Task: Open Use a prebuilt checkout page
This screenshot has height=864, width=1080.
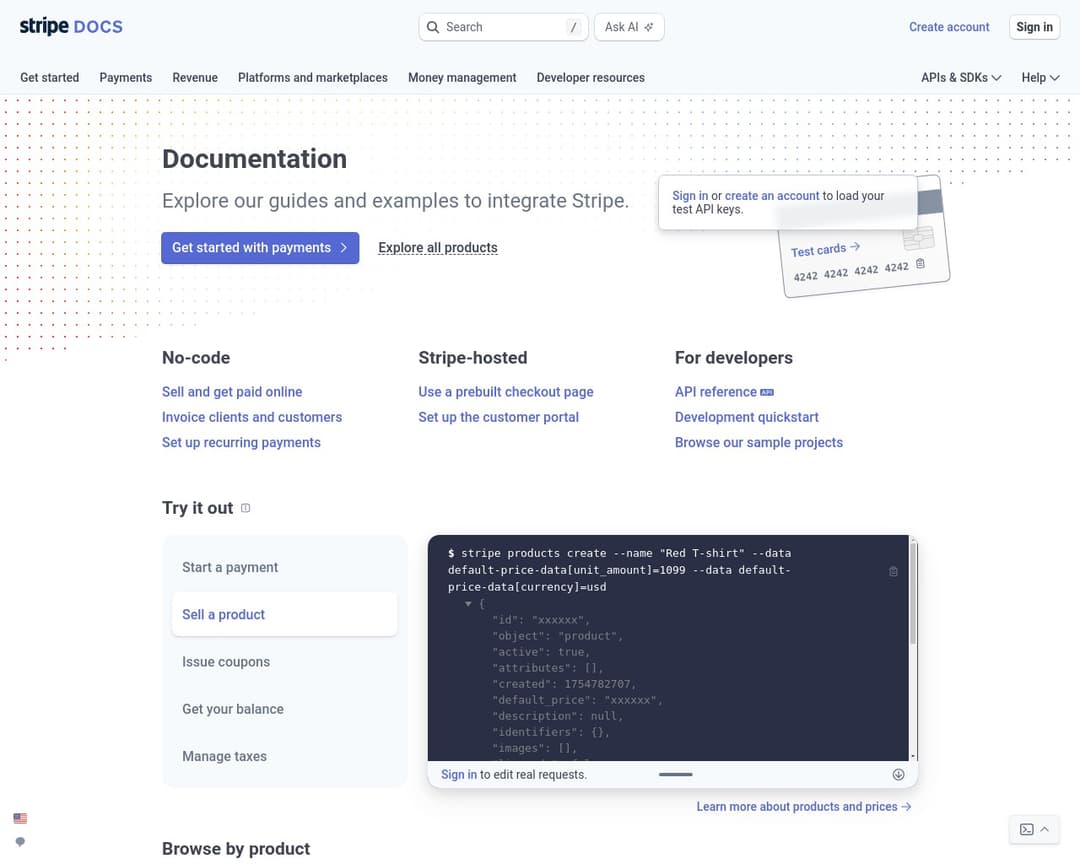Action: click(x=506, y=392)
